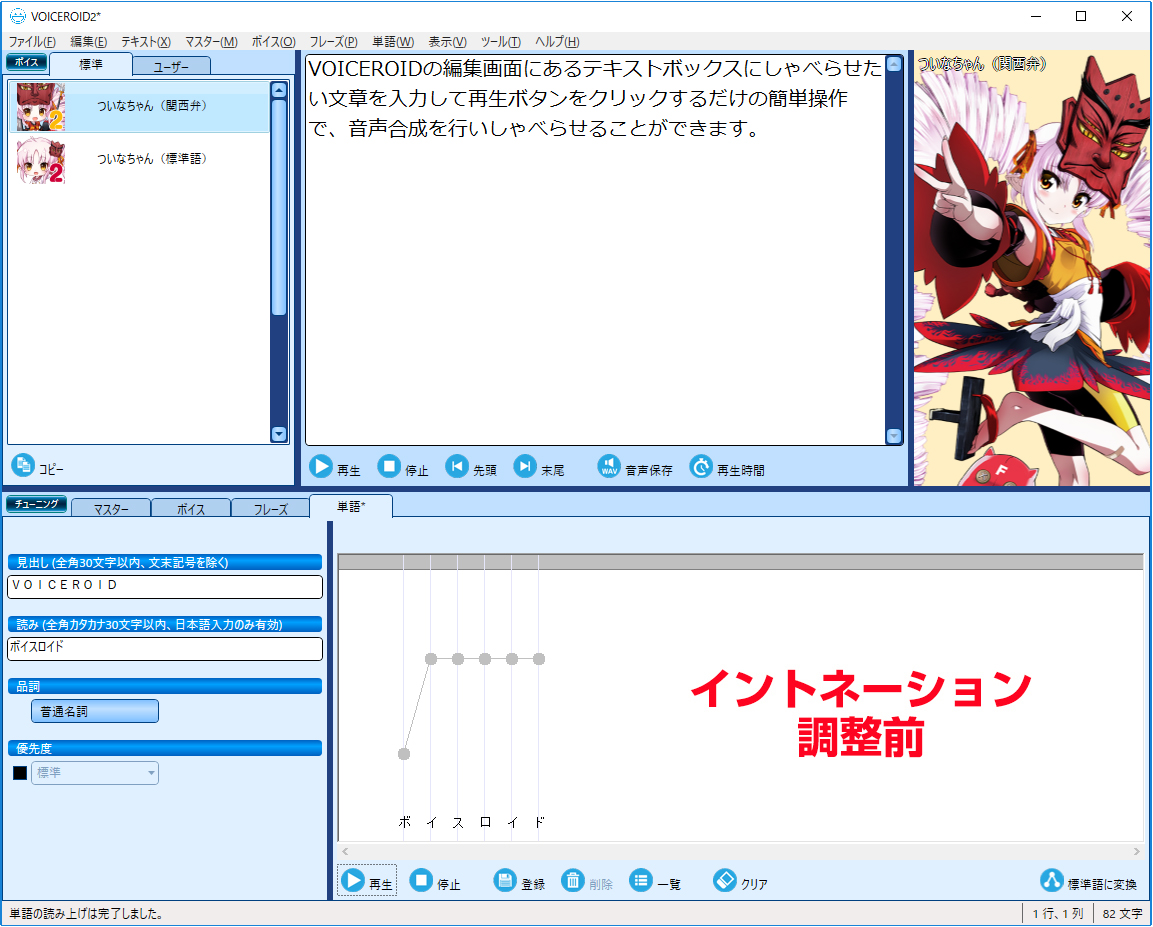Click the accent point above ド
The width and height of the screenshot is (1153, 927).
pos(539,659)
